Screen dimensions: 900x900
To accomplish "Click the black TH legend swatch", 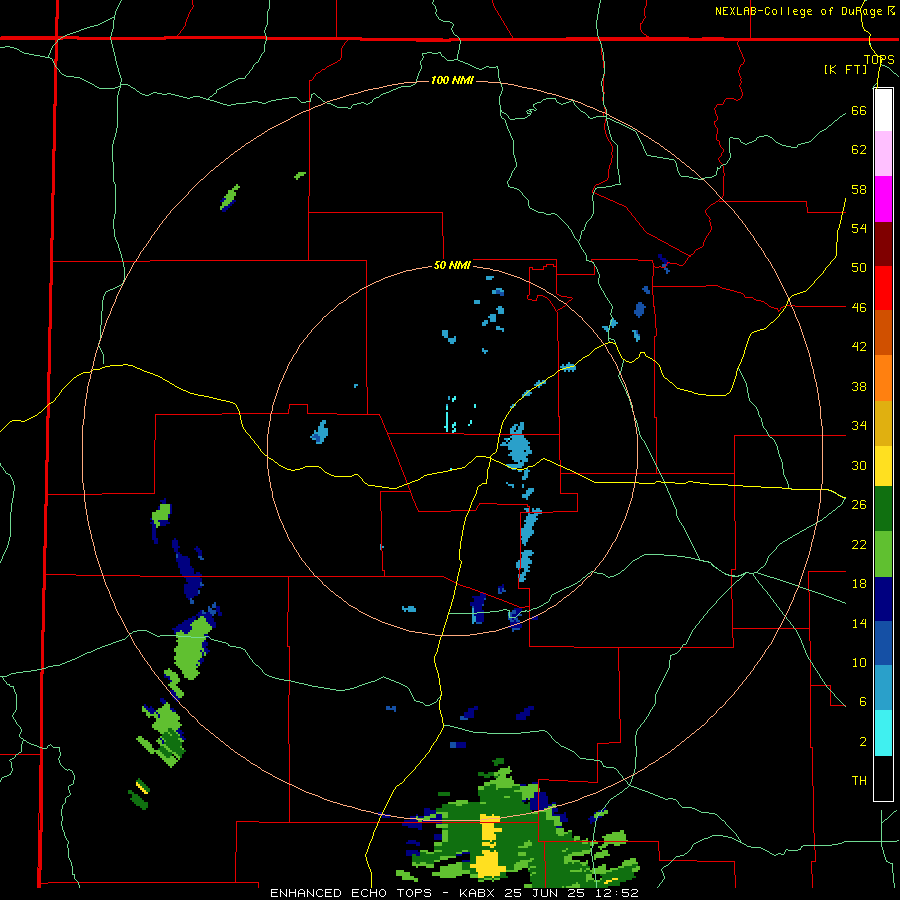I will coord(883,778).
